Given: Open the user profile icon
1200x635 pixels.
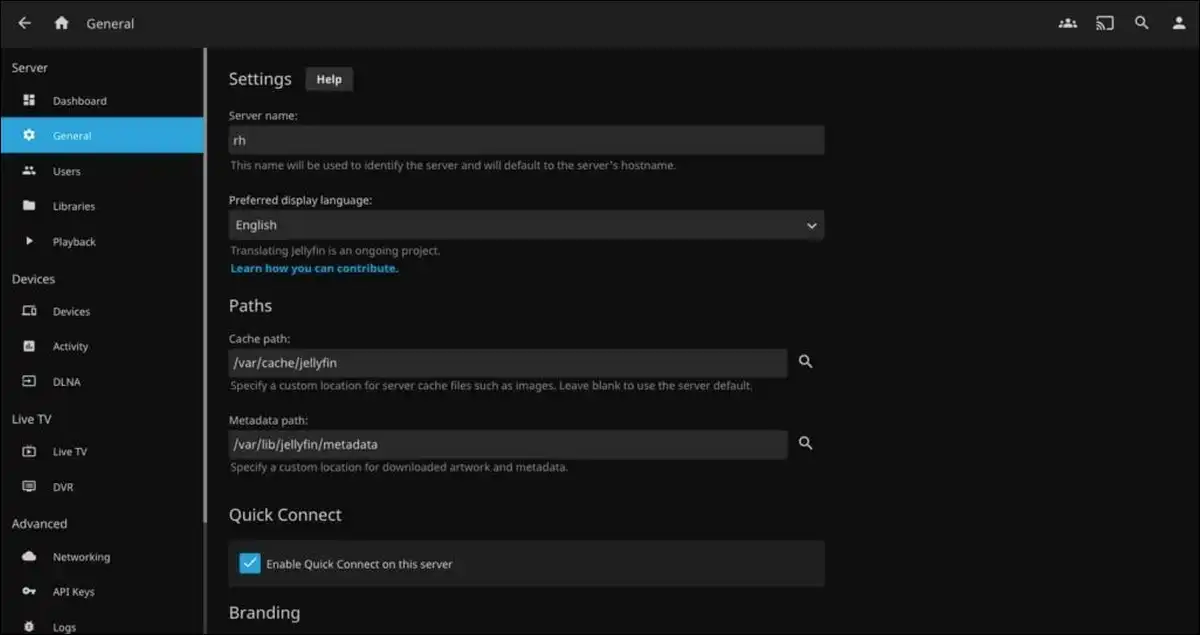Looking at the screenshot, I should pyautogui.click(x=1179, y=23).
